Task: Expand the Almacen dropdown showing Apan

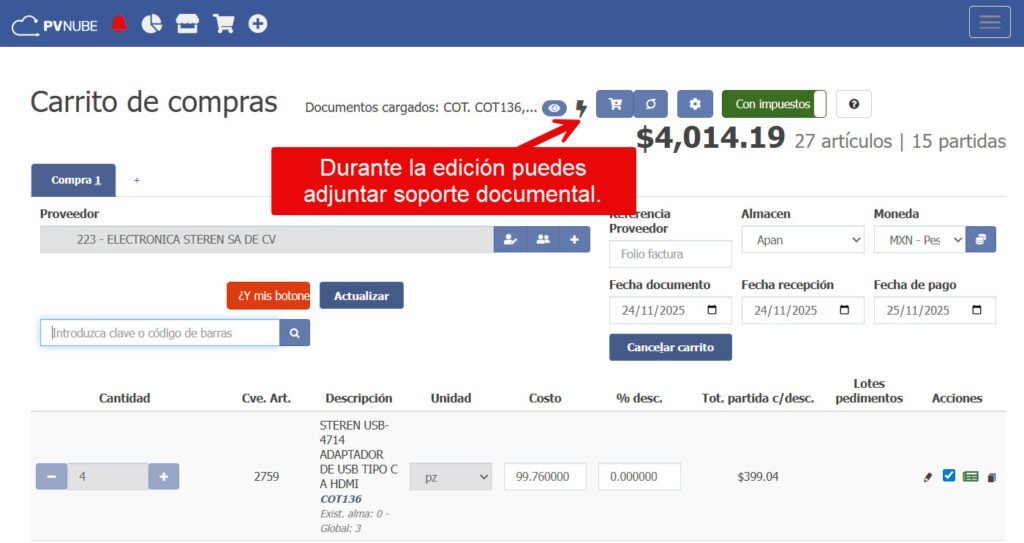Action: pos(802,240)
